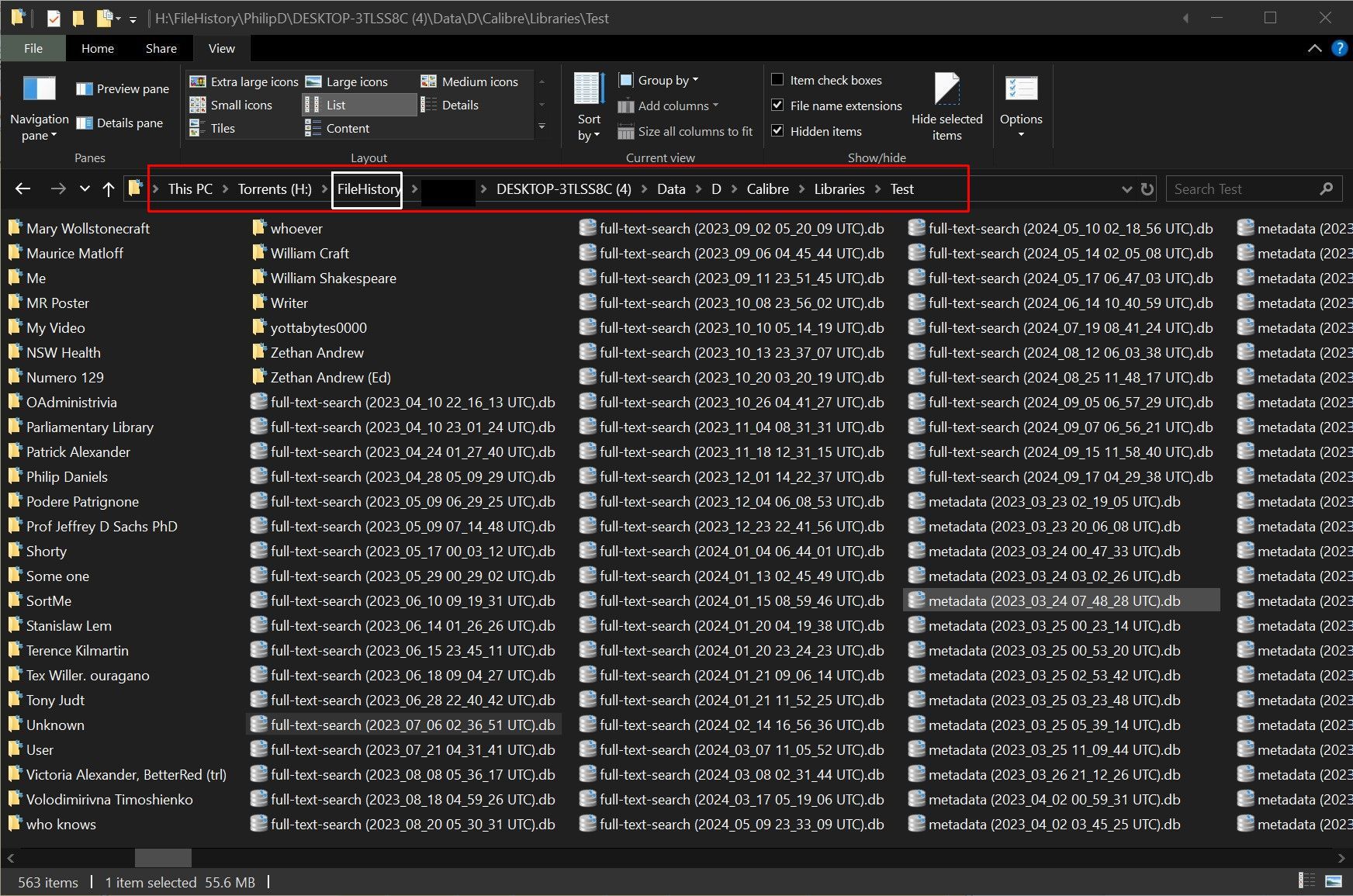Choose Extra large icons layout
This screenshot has height=896, width=1353.
[x=244, y=81]
